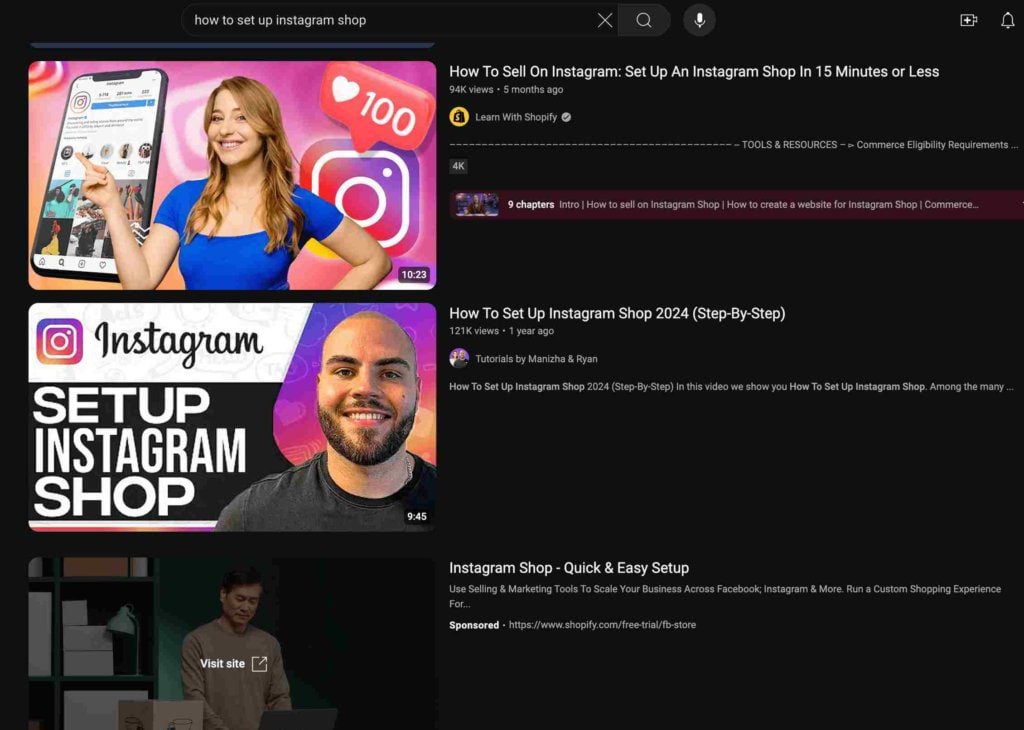Screen dimensions: 1024x730
Task: Click the search magnifier icon
Action: click(643, 20)
